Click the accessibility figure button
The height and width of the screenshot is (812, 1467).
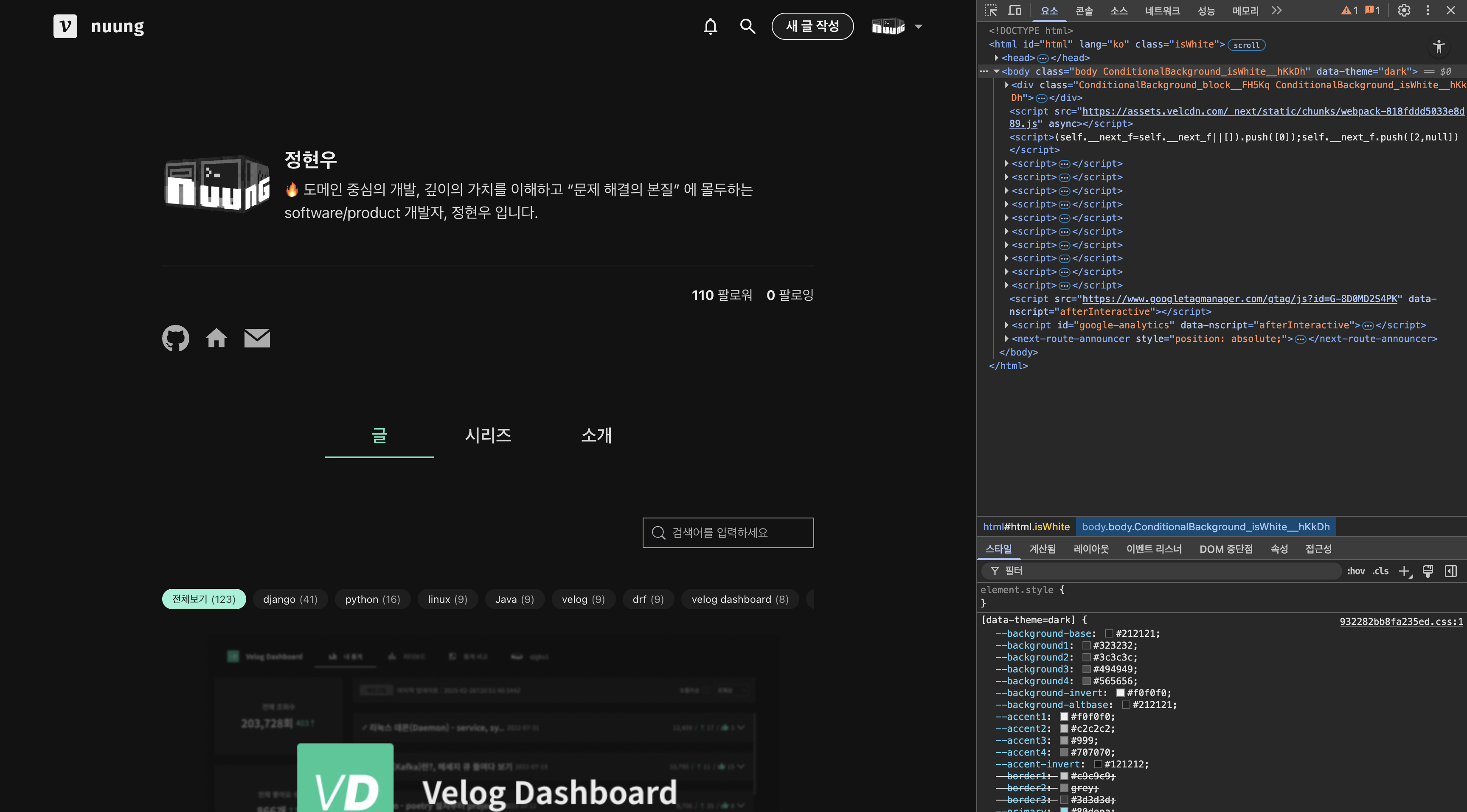[1439, 47]
